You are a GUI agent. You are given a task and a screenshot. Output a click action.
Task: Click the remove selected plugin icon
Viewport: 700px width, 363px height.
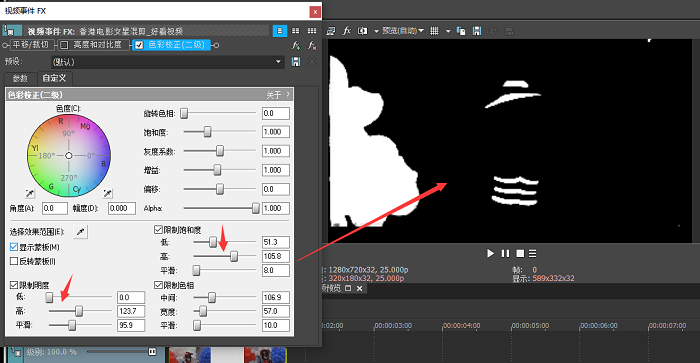click(312, 45)
